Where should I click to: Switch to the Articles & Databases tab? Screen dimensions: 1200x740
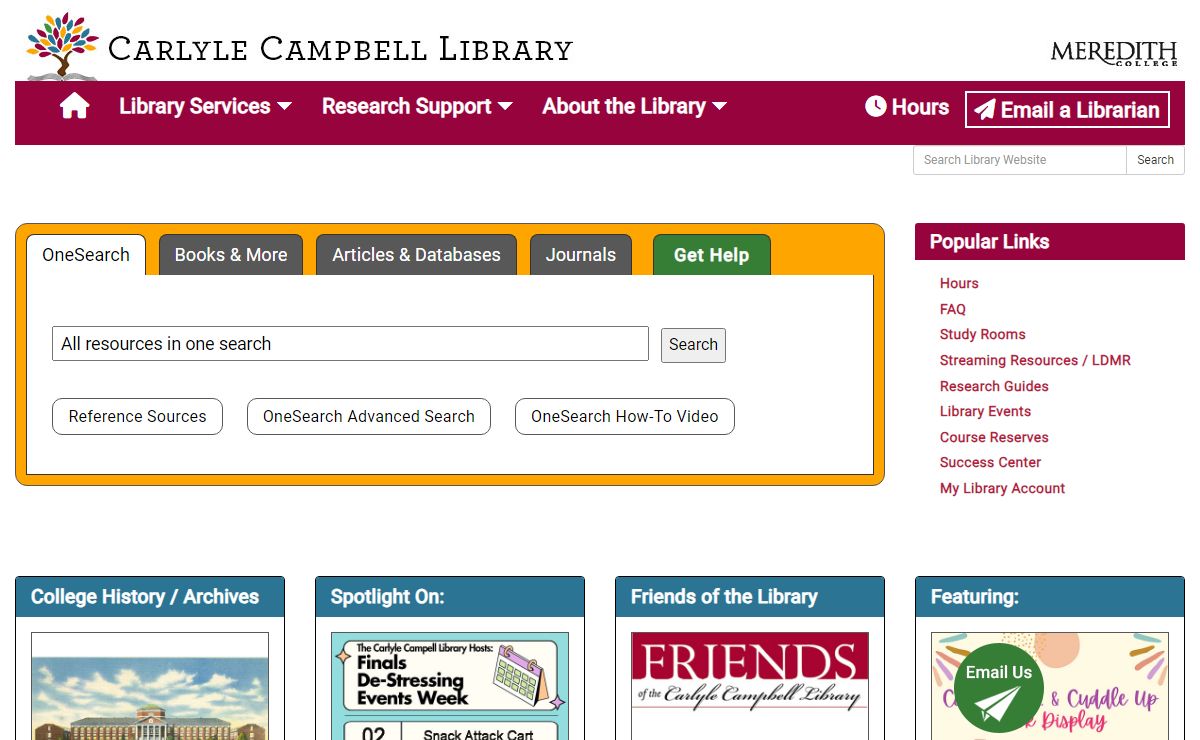(416, 255)
